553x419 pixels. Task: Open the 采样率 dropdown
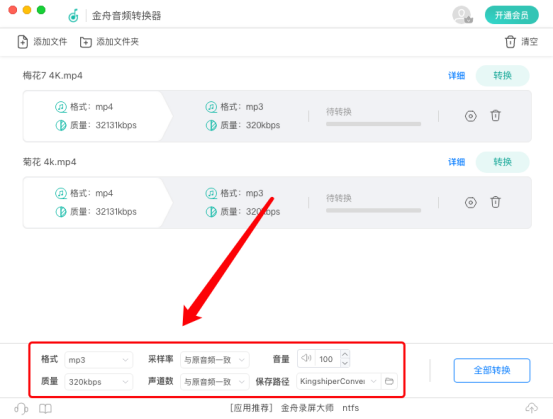214,360
